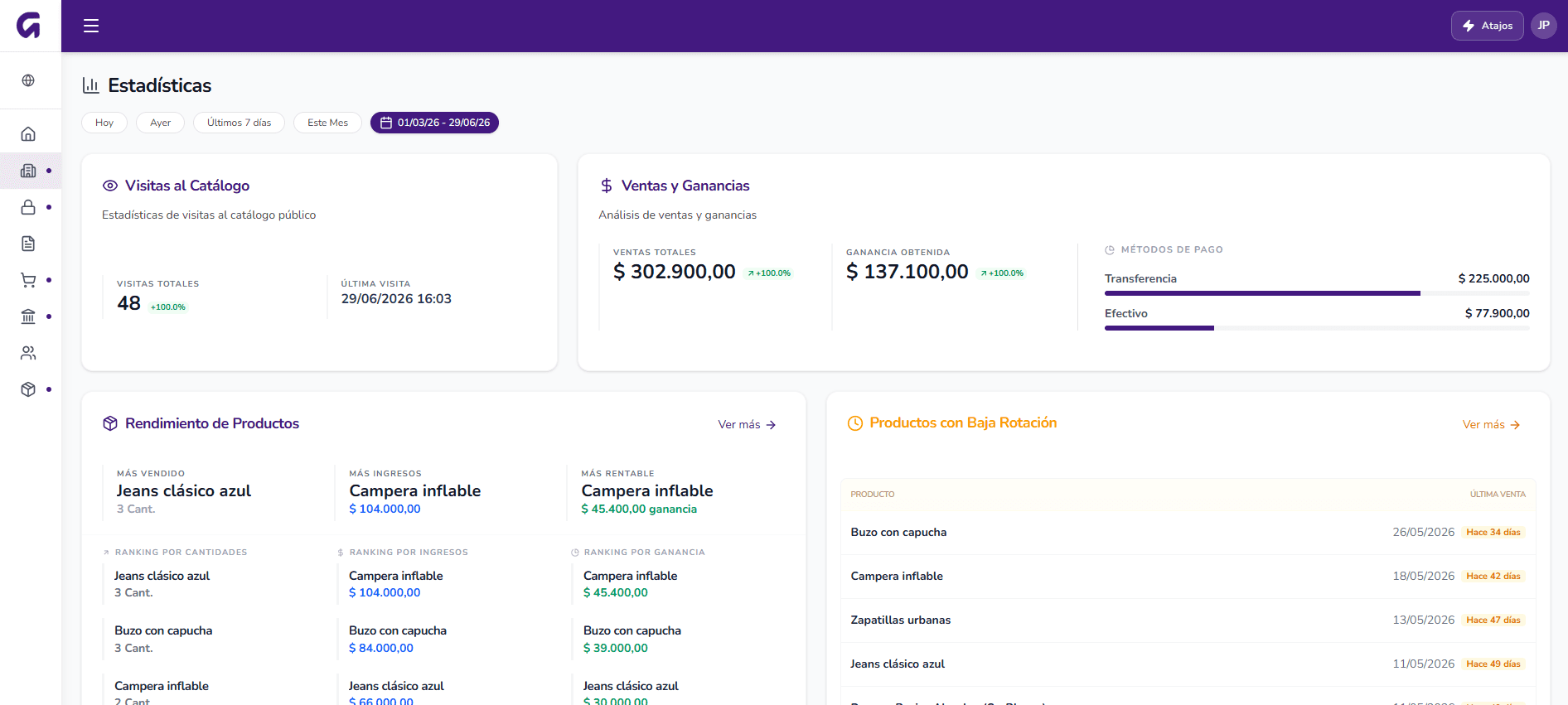Open Ver más in Rendimiento de Productos
This screenshot has width=1568, height=705.
747,425
